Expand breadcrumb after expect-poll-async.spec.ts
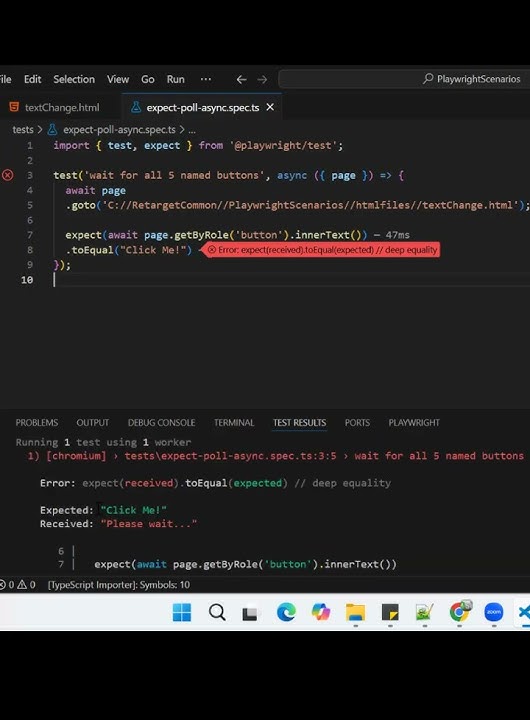Viewport: 530px width, 720px height. pyautogui.click(x=192, y=130)
